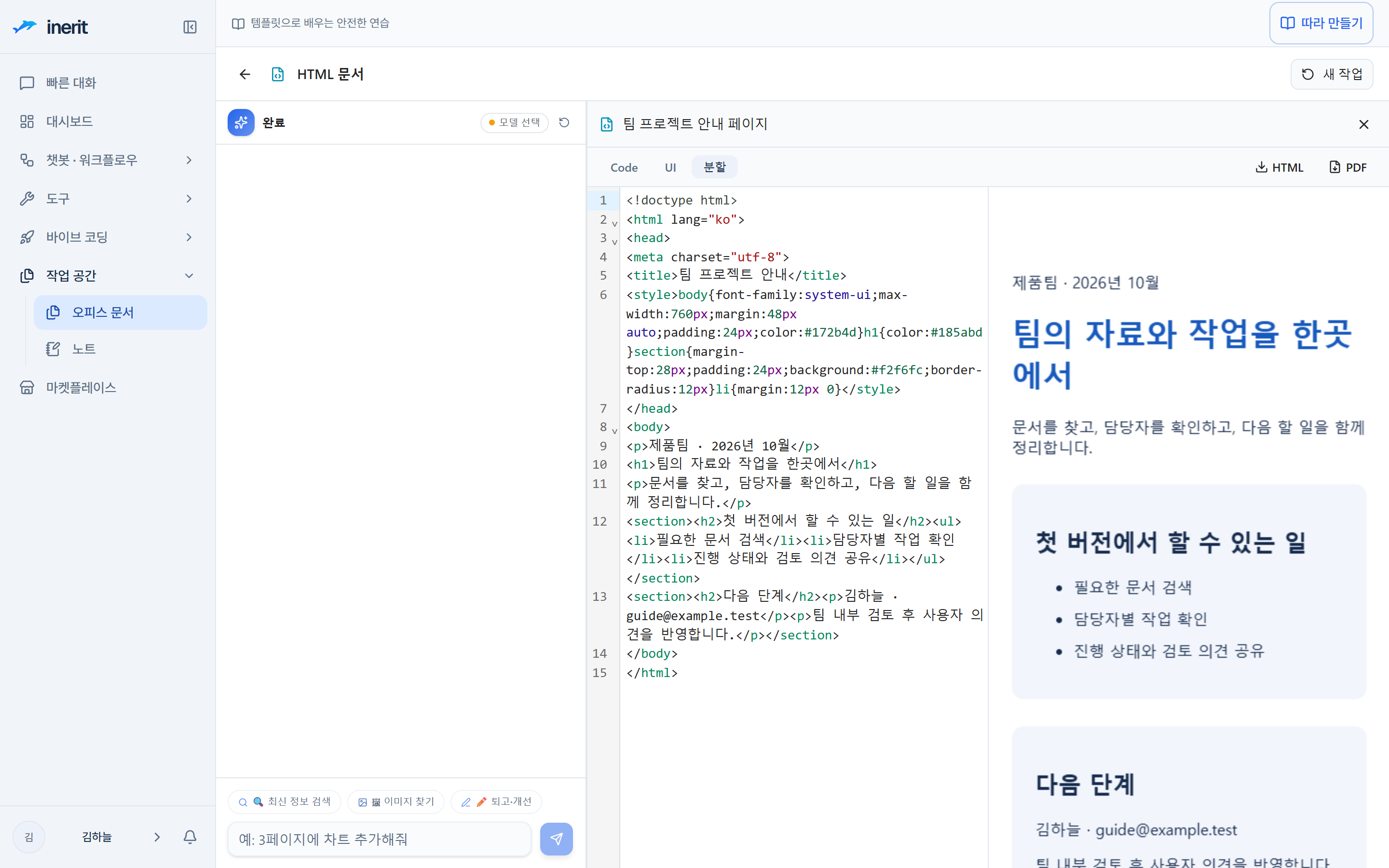Open 노트 under 작업 공간
Image resolution: width=1389 pixels, height=868 pixels.
click(121, 349)
